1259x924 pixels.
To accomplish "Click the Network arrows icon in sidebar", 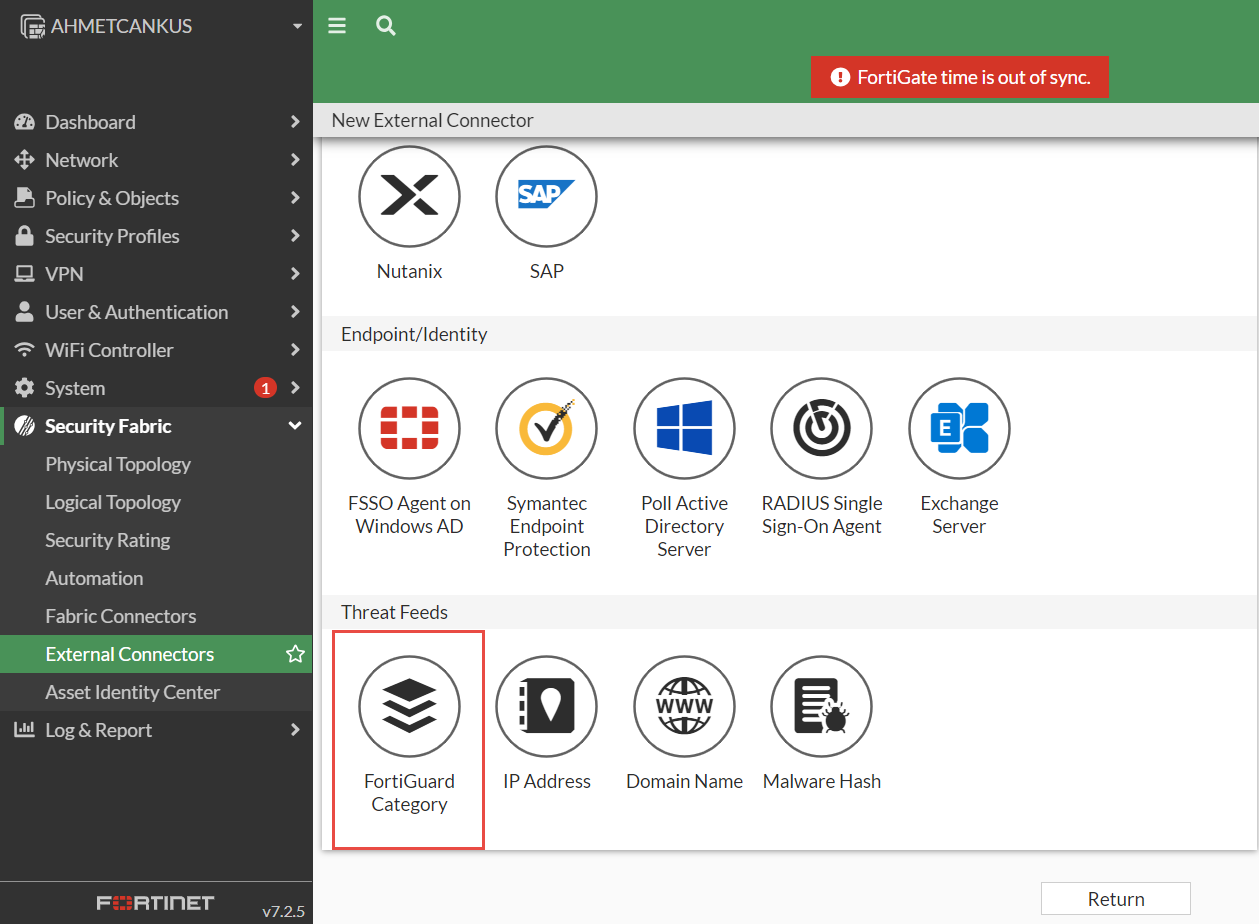I will (24, 160).
